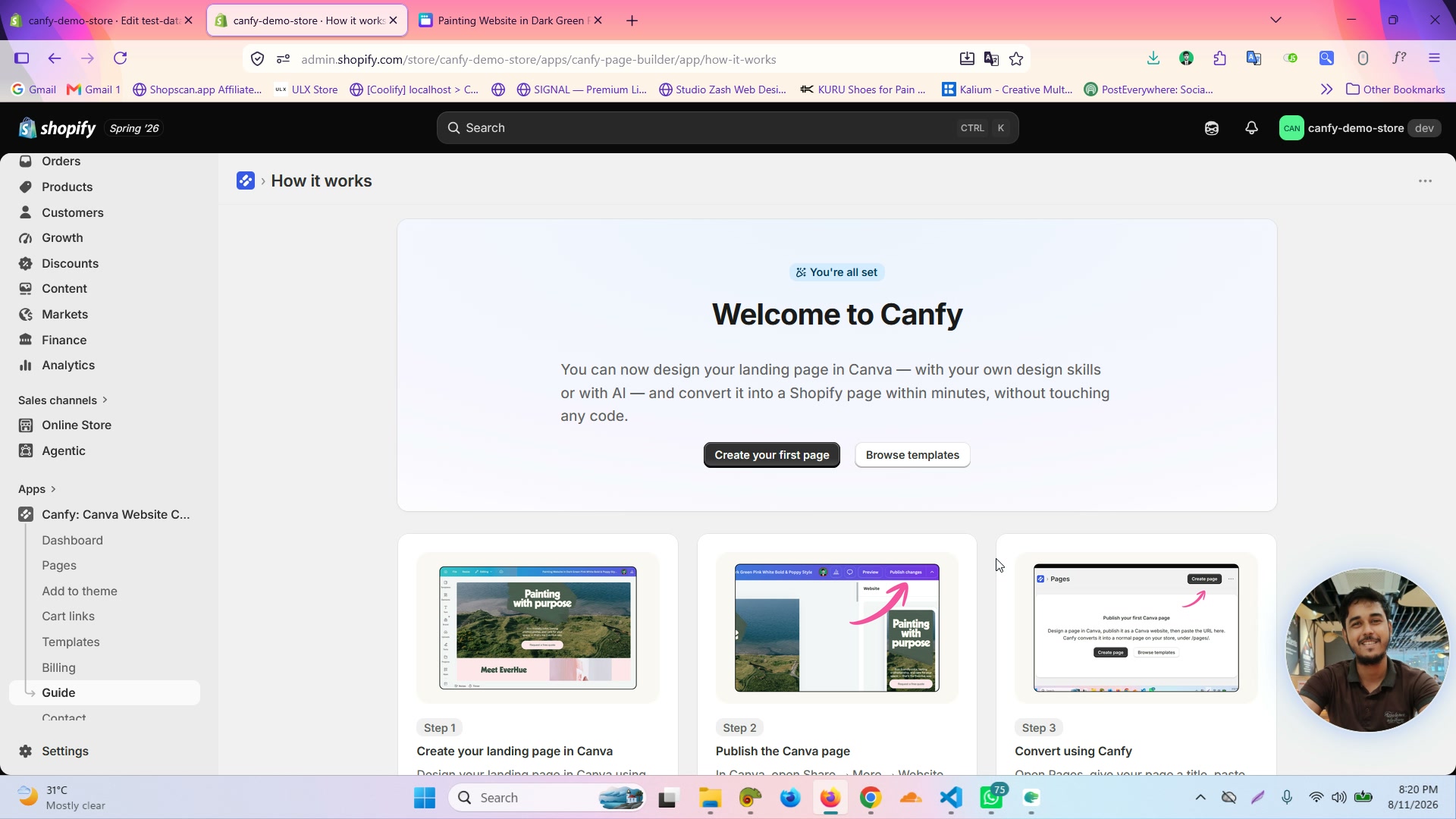
Task: Click the Windows taskbar Search box
Action: coord(548,798)
